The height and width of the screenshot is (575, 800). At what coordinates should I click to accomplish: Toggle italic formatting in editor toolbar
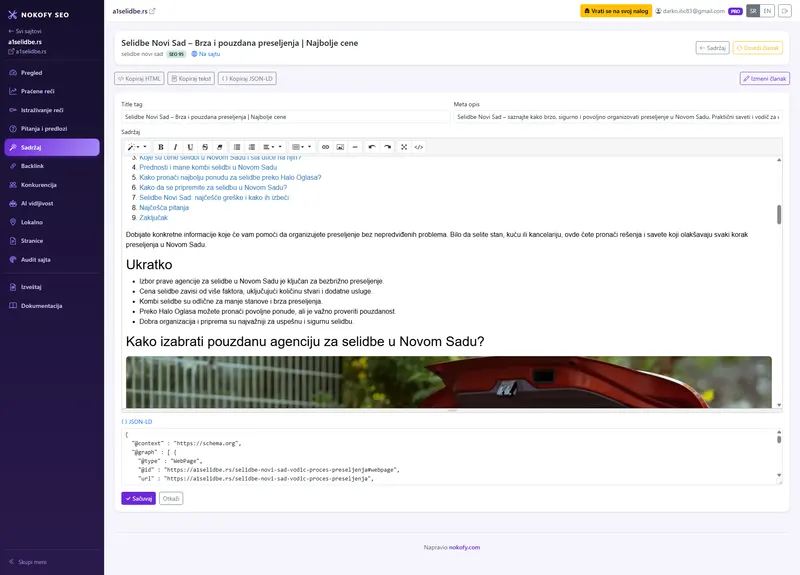(x=176, y=147)
